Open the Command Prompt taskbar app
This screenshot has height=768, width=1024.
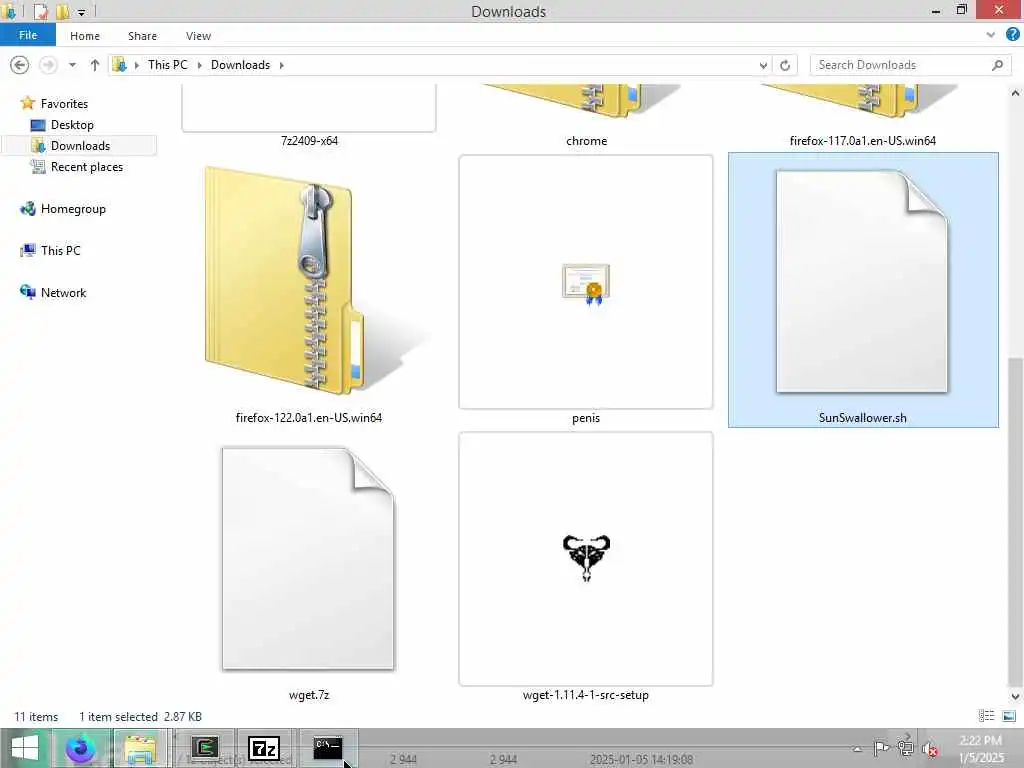tap(327, 748)
